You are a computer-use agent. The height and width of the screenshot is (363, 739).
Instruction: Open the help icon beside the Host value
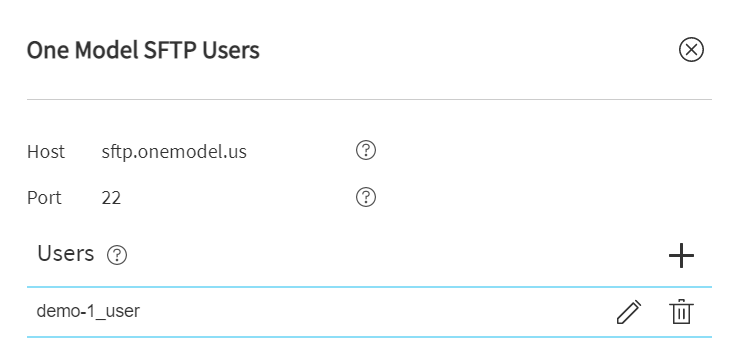(366, 151)
